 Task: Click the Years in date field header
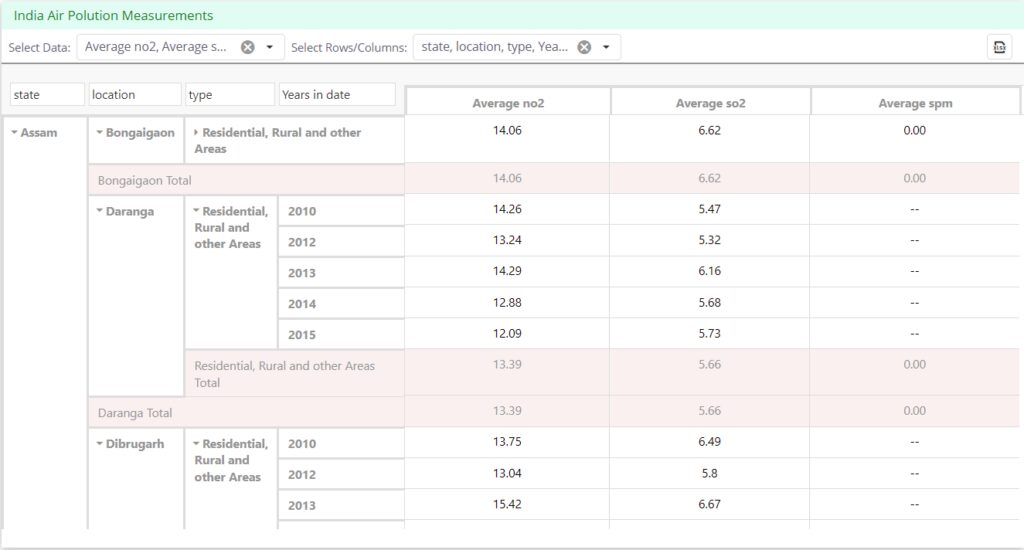point(337,95)
